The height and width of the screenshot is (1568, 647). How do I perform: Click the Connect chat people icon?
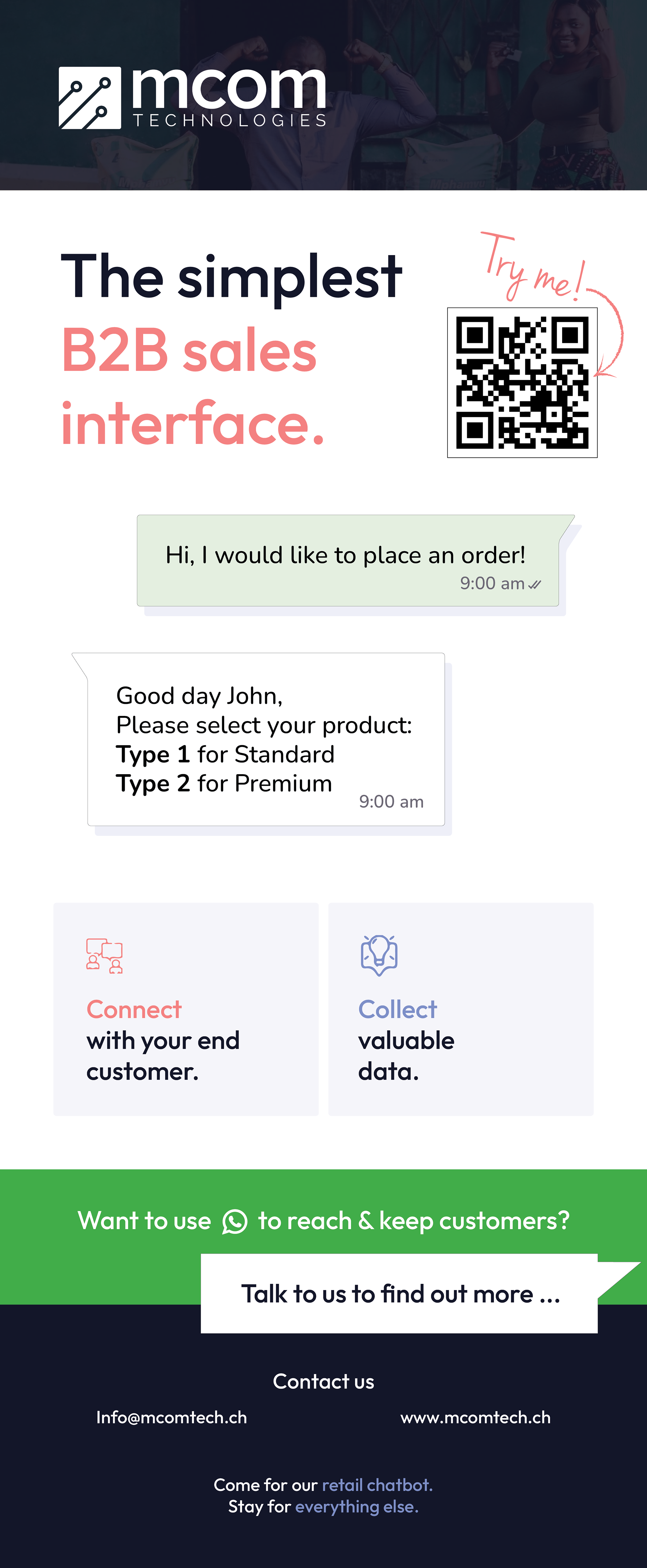click(x=105, y=955)
